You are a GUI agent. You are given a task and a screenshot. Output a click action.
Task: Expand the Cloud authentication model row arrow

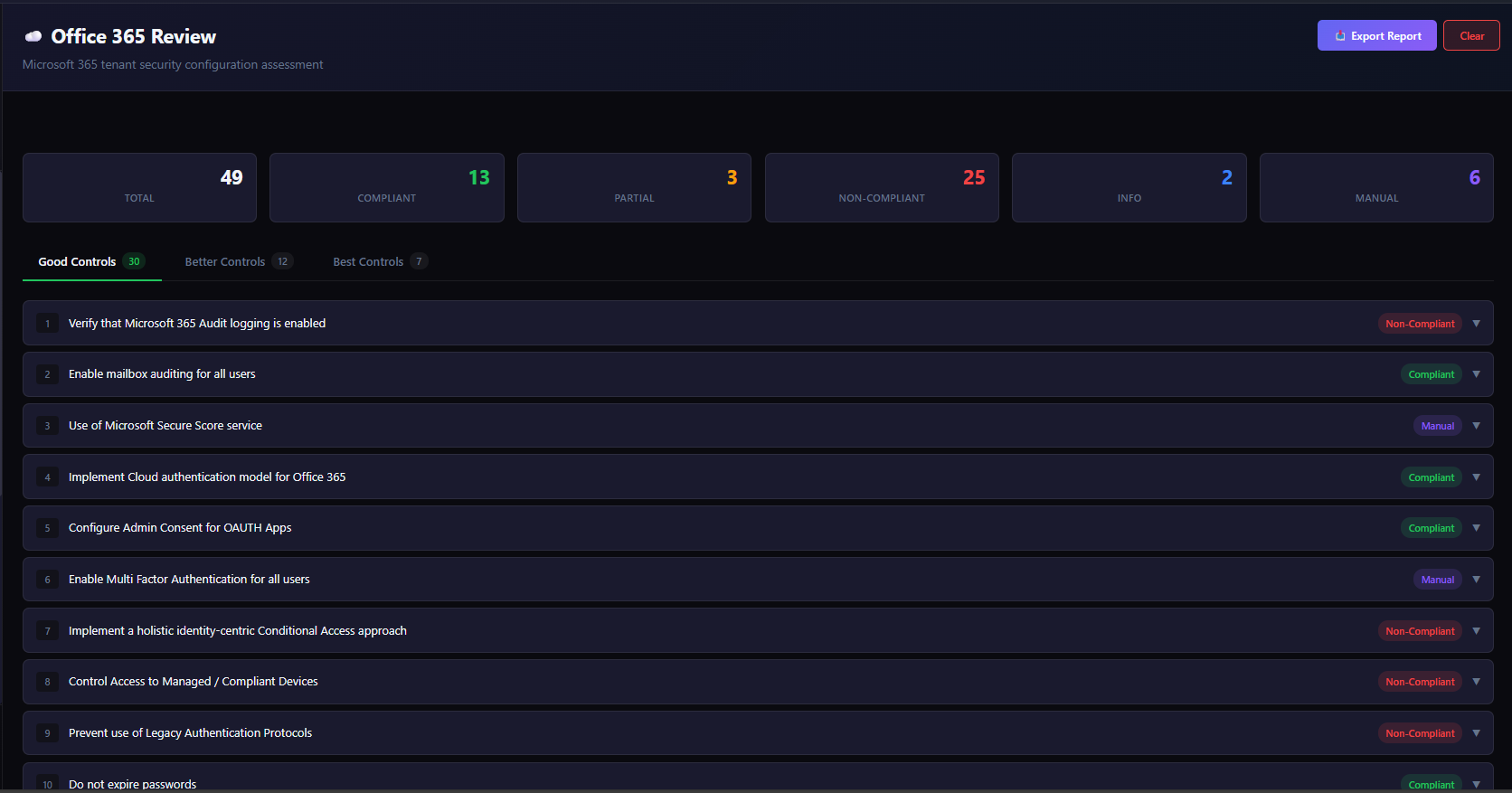point(1476,477)
